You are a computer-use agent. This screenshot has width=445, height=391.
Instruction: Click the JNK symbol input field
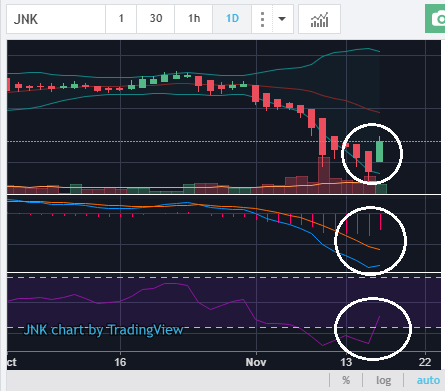click(56, 19)
